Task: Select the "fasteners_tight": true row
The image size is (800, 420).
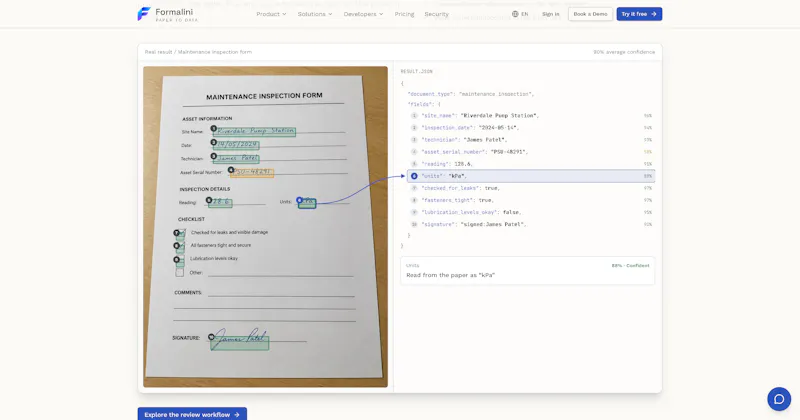Action: click(531, 200)
